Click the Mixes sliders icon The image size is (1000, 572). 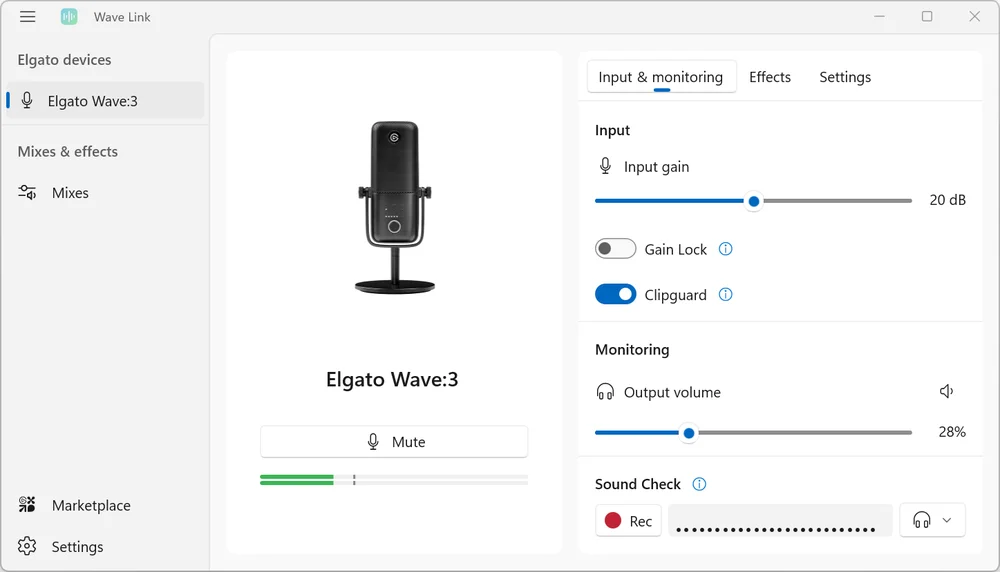click(x=27, y=193)
